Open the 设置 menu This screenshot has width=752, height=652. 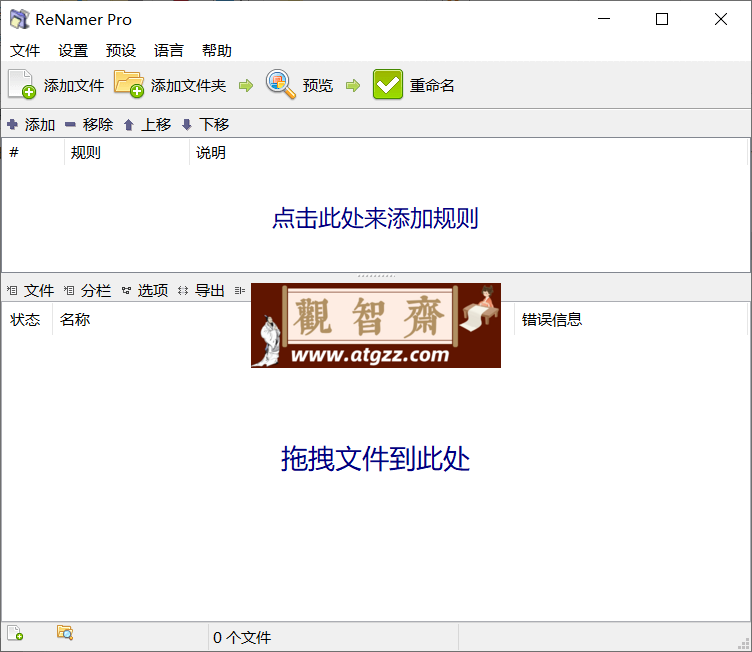(73, 50)
